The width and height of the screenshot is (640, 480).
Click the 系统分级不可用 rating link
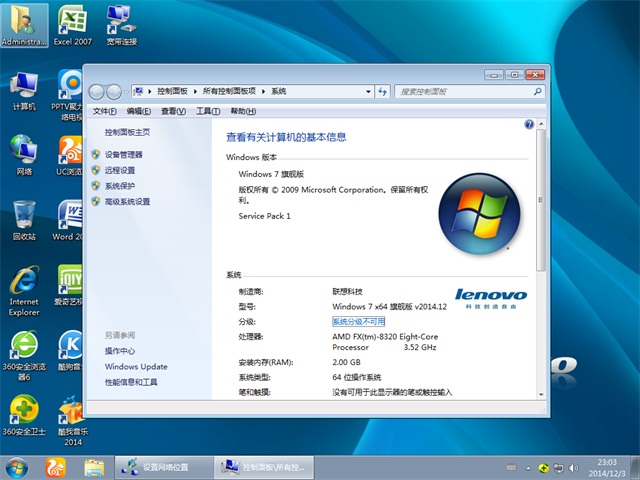click(x=358, y=322)
